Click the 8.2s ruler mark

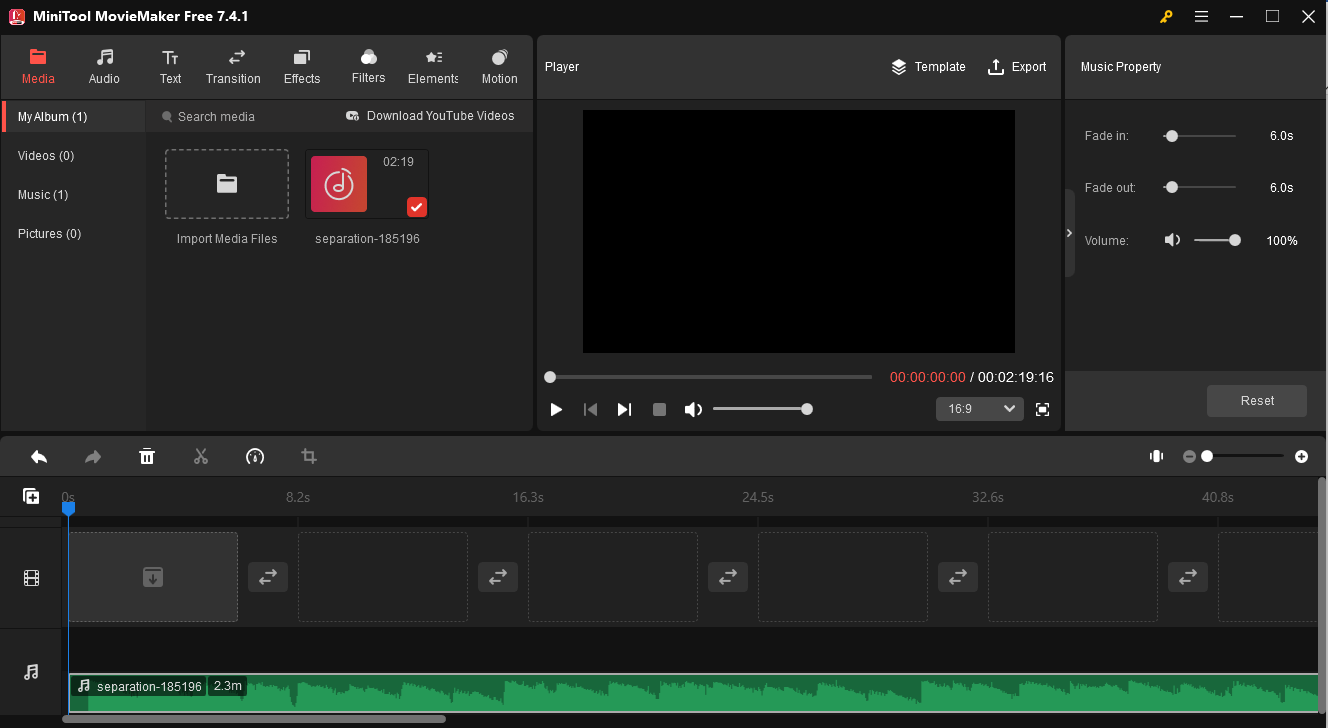point(298,497)
